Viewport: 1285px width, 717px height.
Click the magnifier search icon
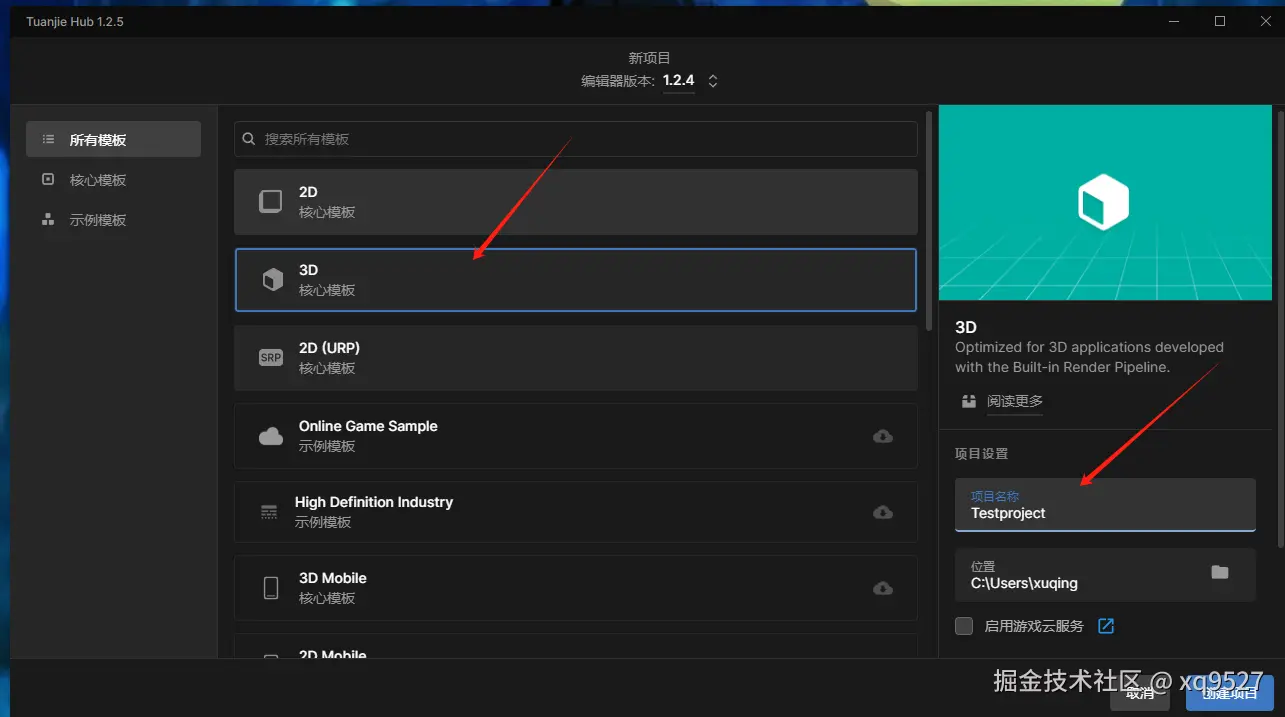pos(250,139)
